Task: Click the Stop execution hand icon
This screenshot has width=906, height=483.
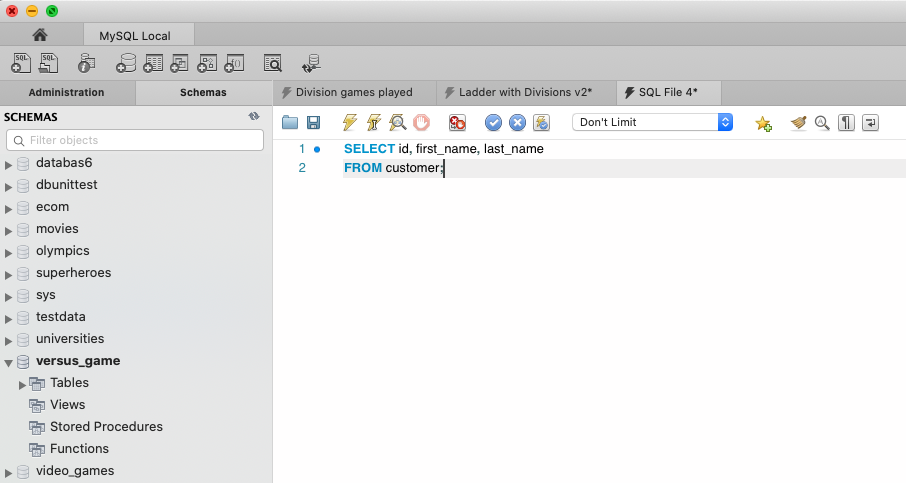Action: [x=422, y=122]
